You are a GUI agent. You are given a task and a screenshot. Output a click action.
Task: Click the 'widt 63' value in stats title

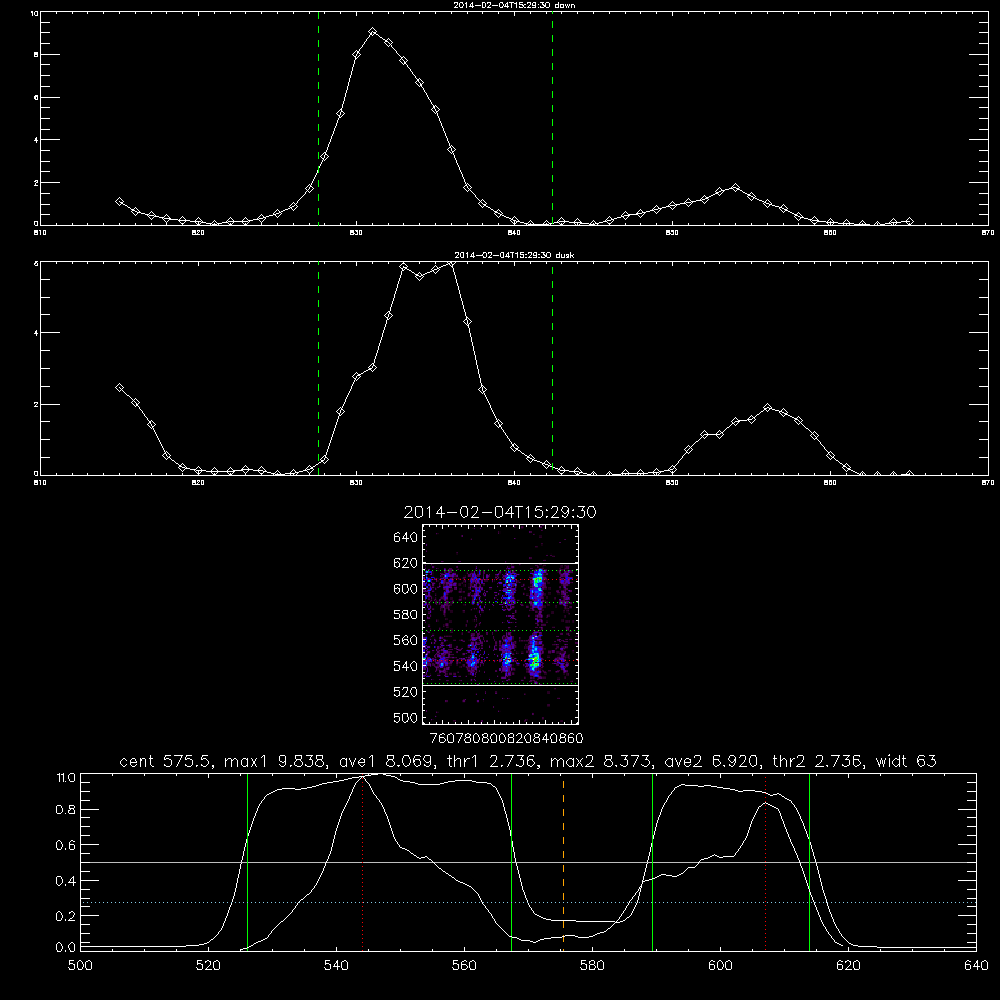906,761
